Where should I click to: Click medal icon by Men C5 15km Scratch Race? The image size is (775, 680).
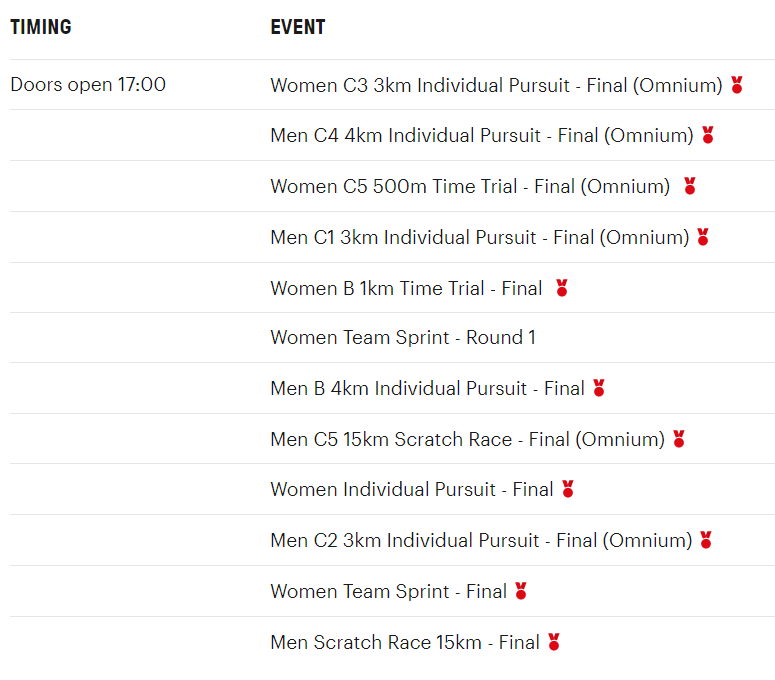tap(679, 439)
